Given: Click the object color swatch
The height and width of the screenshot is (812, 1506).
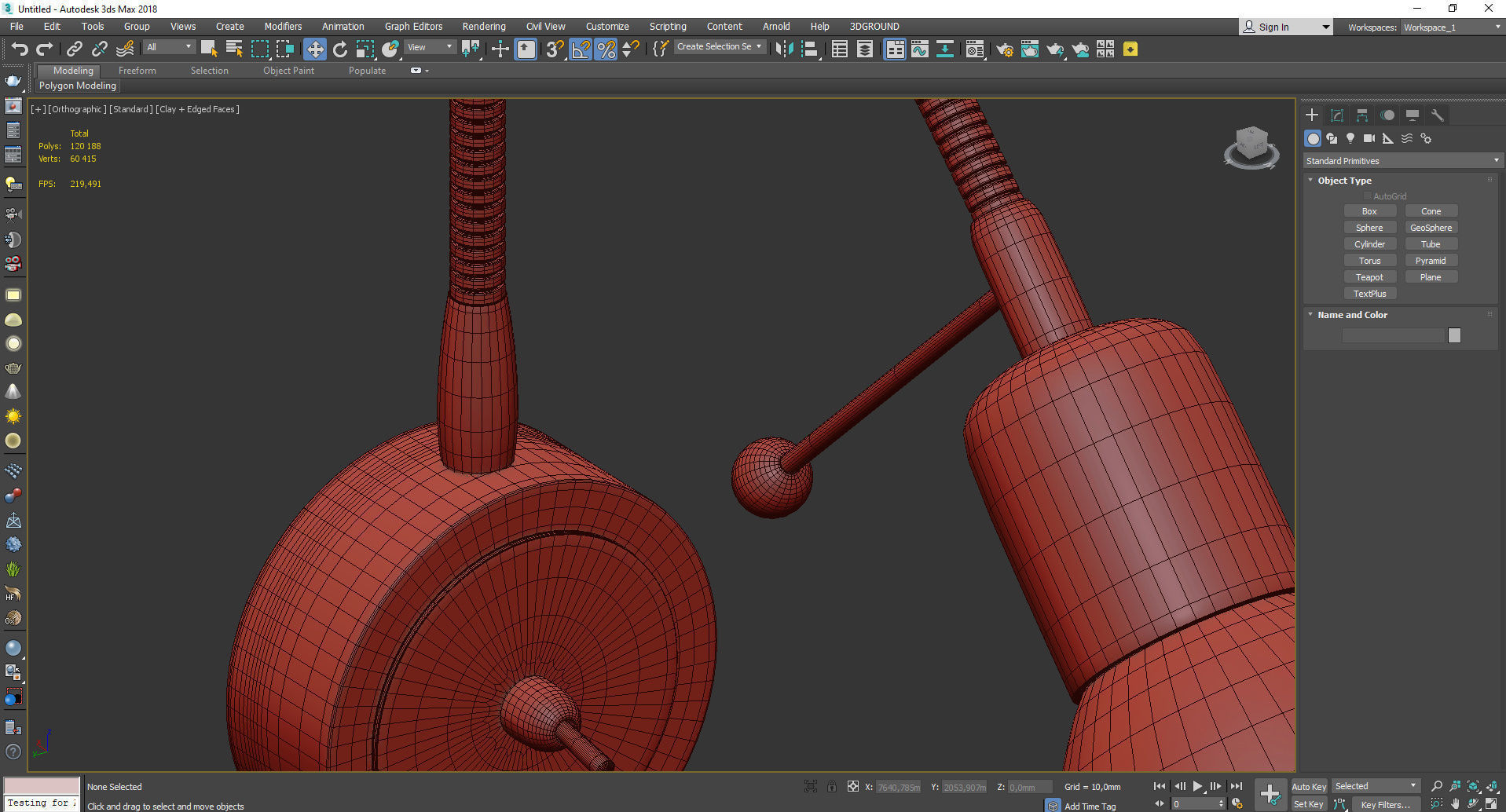Looking at the screenshot, I should tap(1454, 335).
